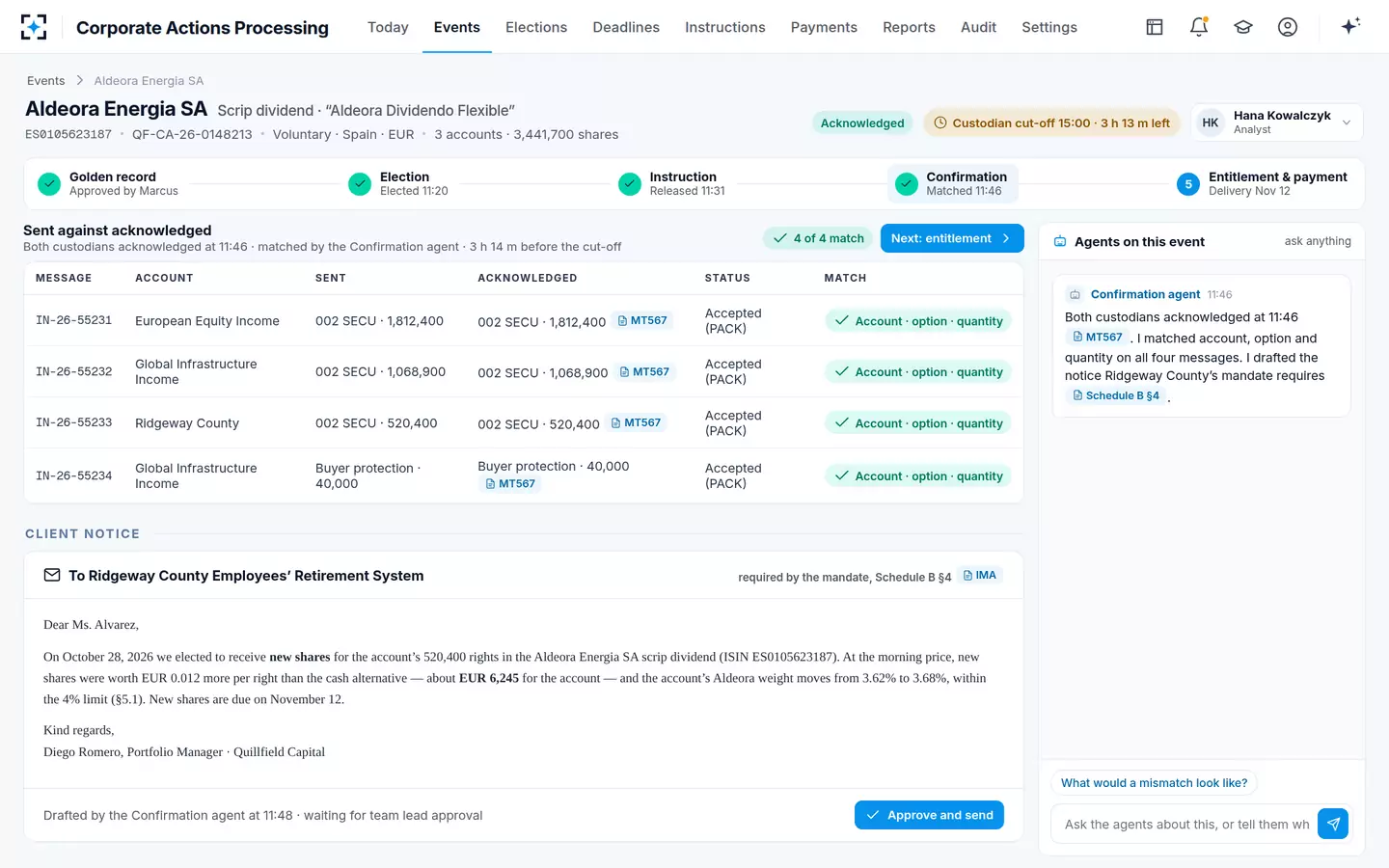1389x868 pixels.
Task: Click the Instruction step checkmark
Action: coord(630,184)
